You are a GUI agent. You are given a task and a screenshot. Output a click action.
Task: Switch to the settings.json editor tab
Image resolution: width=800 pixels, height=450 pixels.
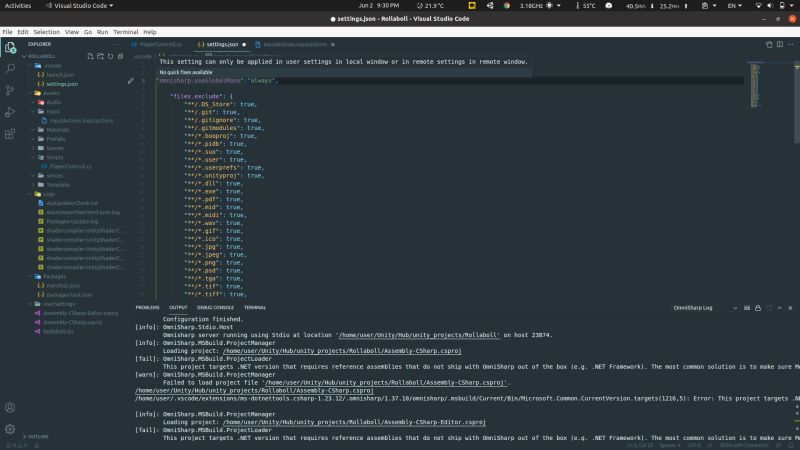222,44
